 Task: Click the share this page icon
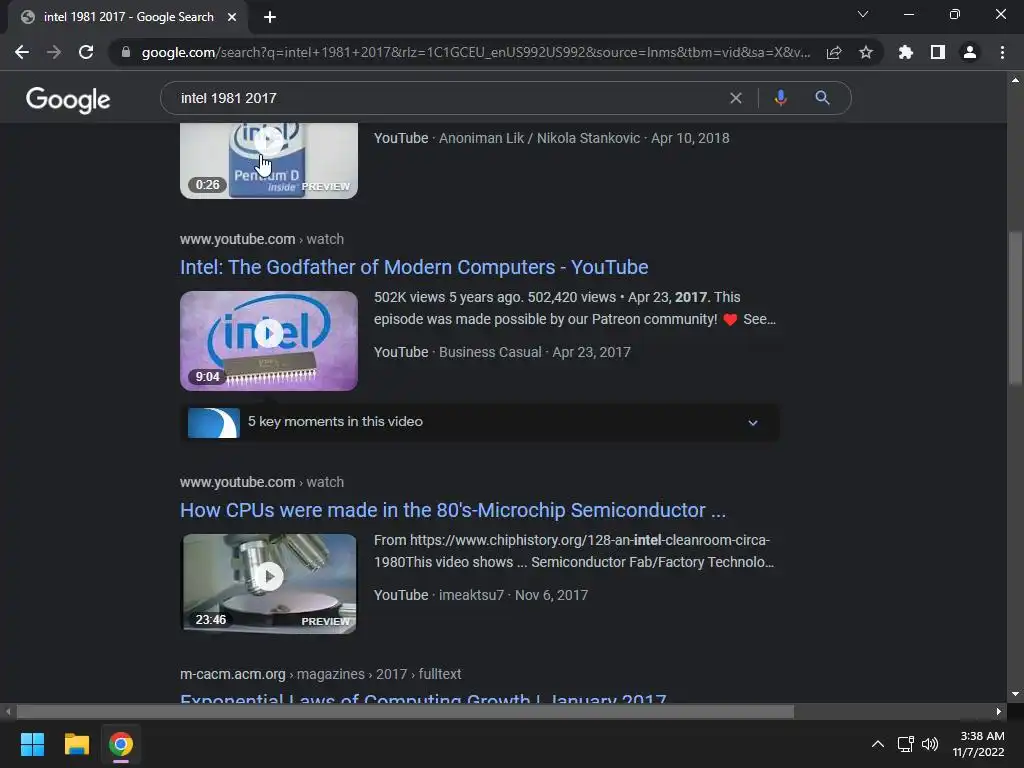834,52
